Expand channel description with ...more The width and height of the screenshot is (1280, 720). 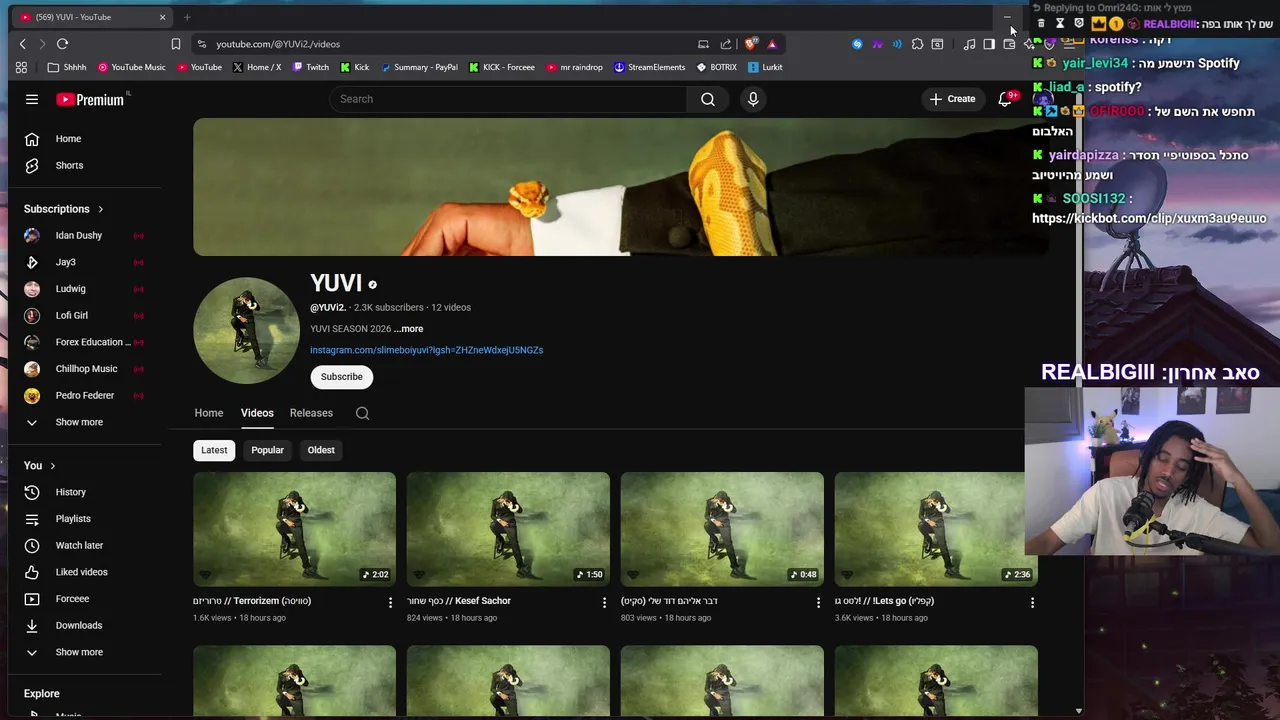pos(408,329)
